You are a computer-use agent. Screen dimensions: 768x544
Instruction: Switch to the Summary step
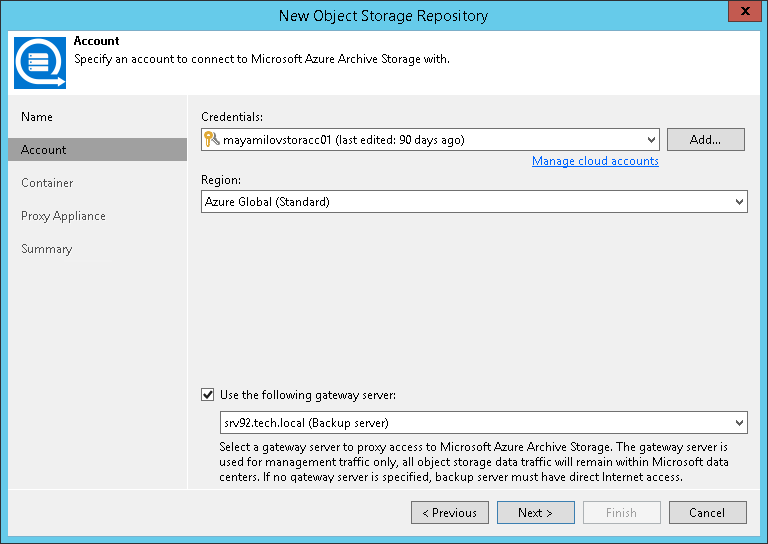tap(44, 249)
